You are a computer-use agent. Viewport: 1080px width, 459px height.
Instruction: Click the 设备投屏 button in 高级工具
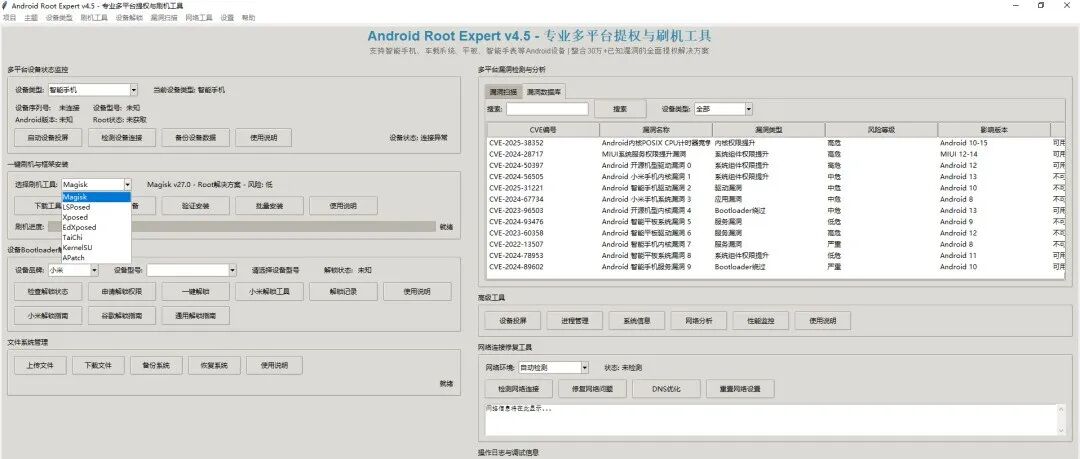tap(512, 320)
